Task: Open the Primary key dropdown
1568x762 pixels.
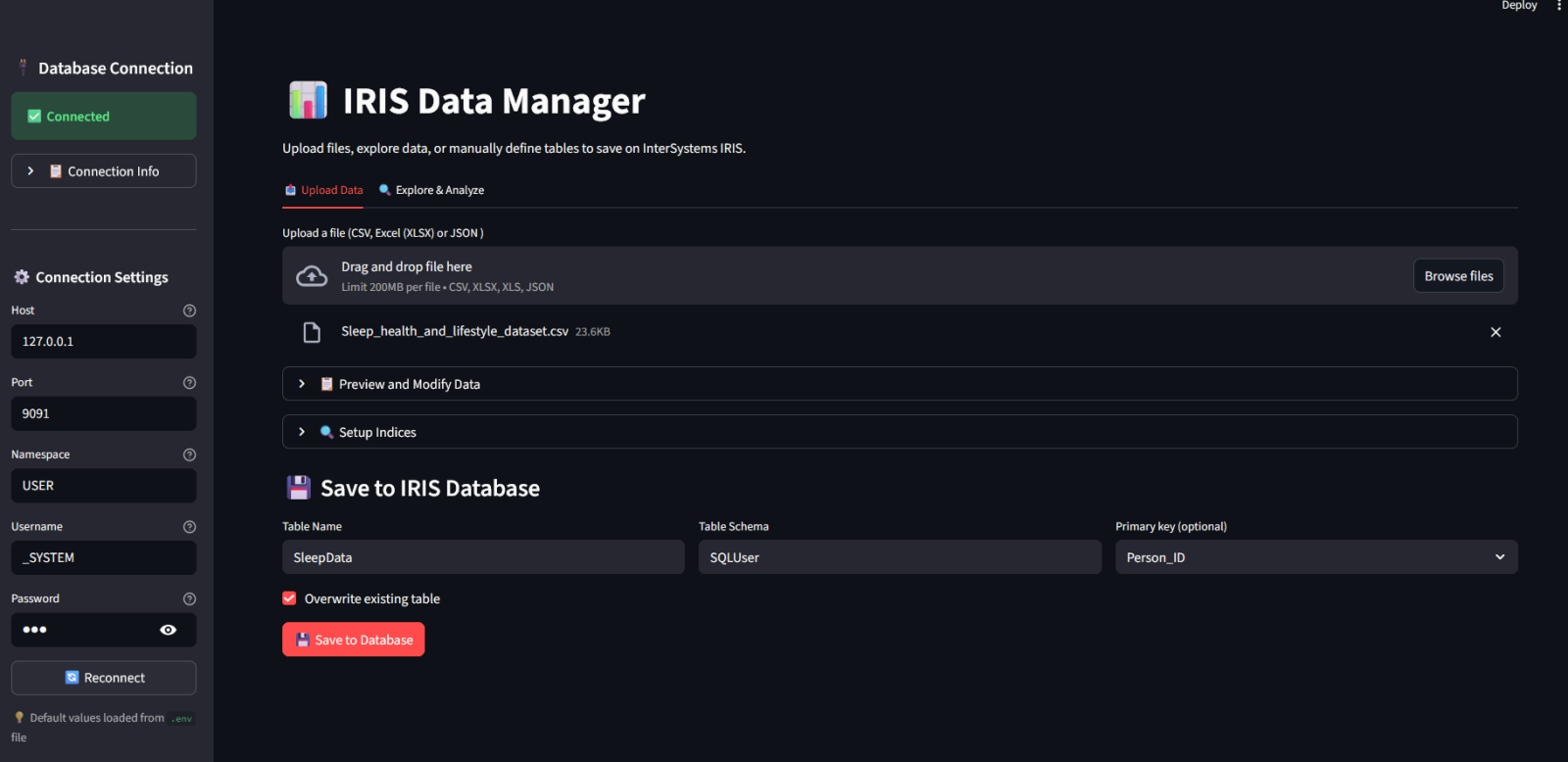Action: pyautogui.click(x=1315, y=557)
